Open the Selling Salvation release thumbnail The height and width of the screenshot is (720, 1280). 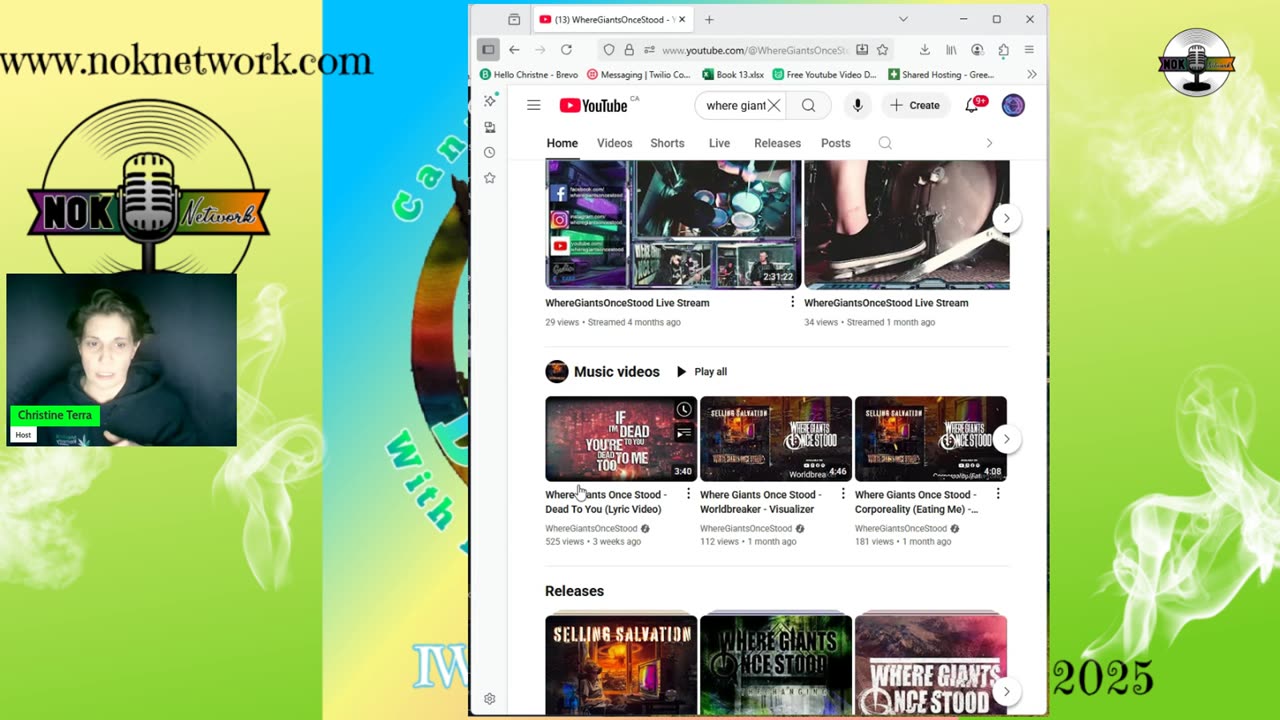coord(621,663)
